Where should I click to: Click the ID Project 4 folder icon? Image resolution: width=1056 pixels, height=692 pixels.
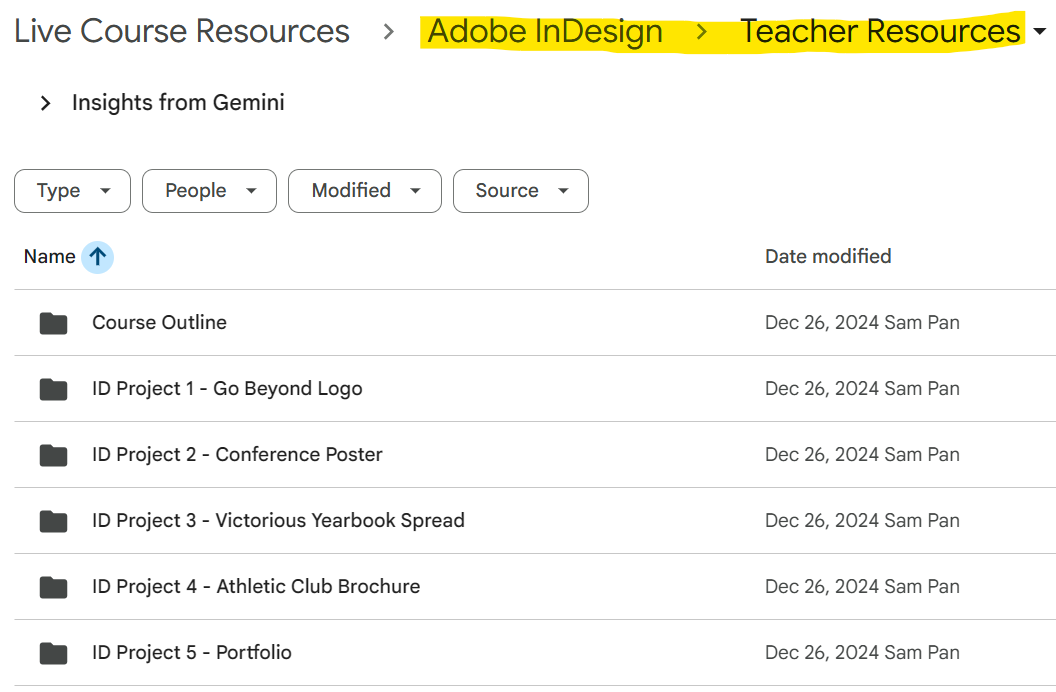pyautogui.click(x=53, y=587)
